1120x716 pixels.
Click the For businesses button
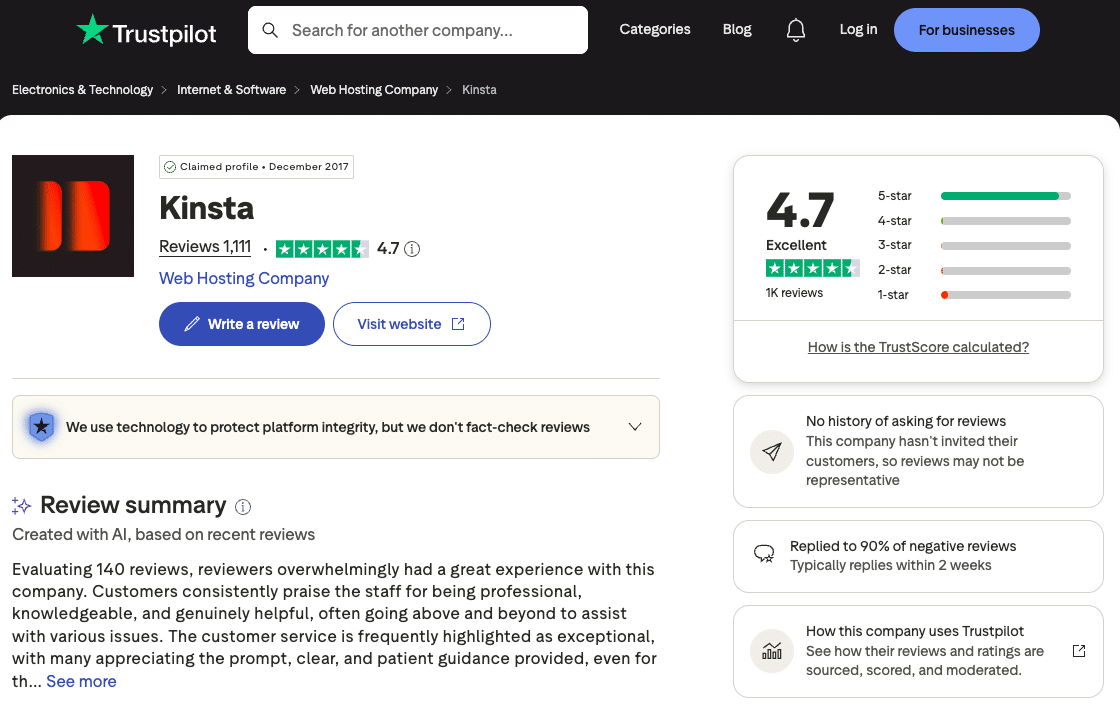point(966,30)
